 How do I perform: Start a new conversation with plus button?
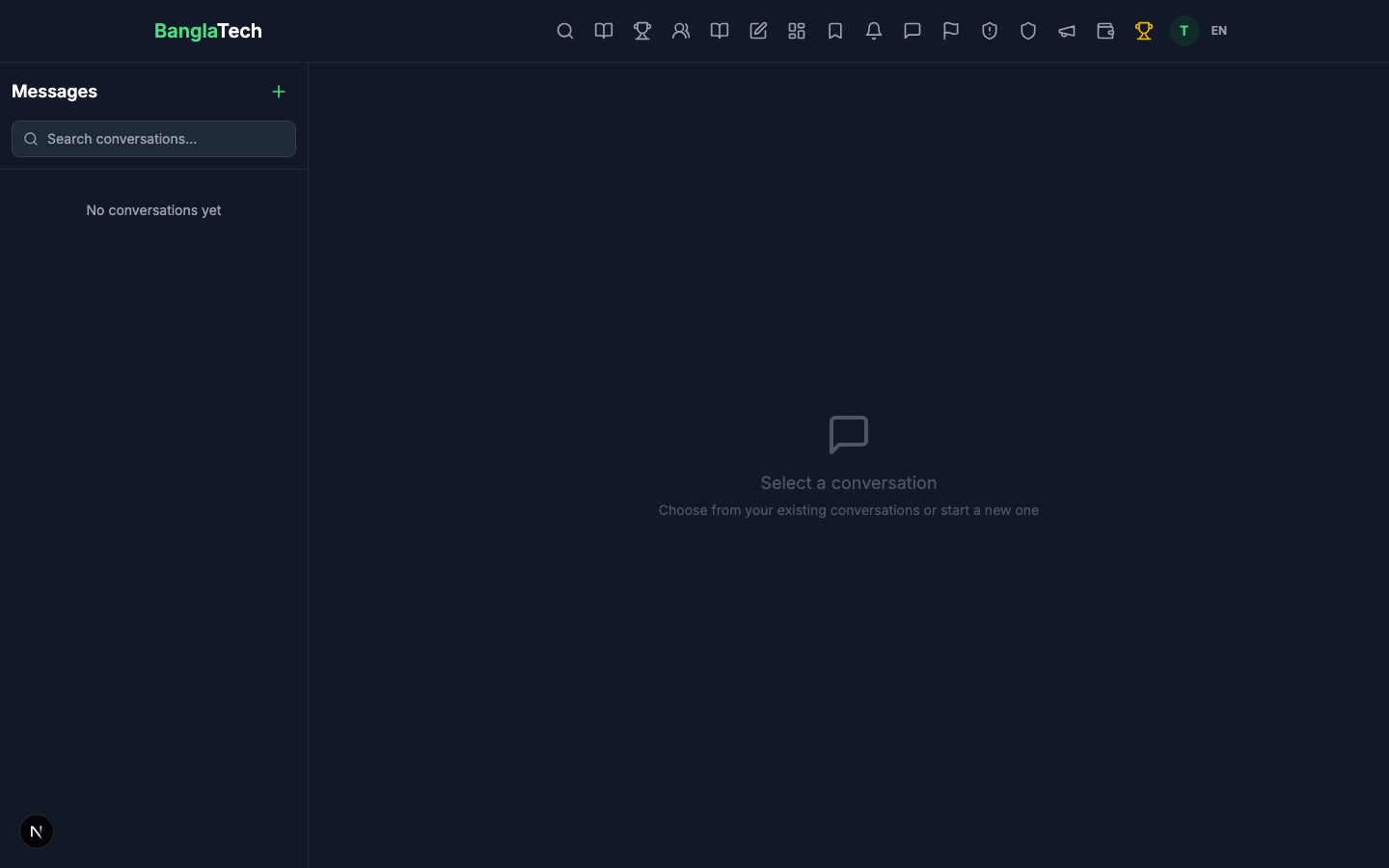coord(279,92)
